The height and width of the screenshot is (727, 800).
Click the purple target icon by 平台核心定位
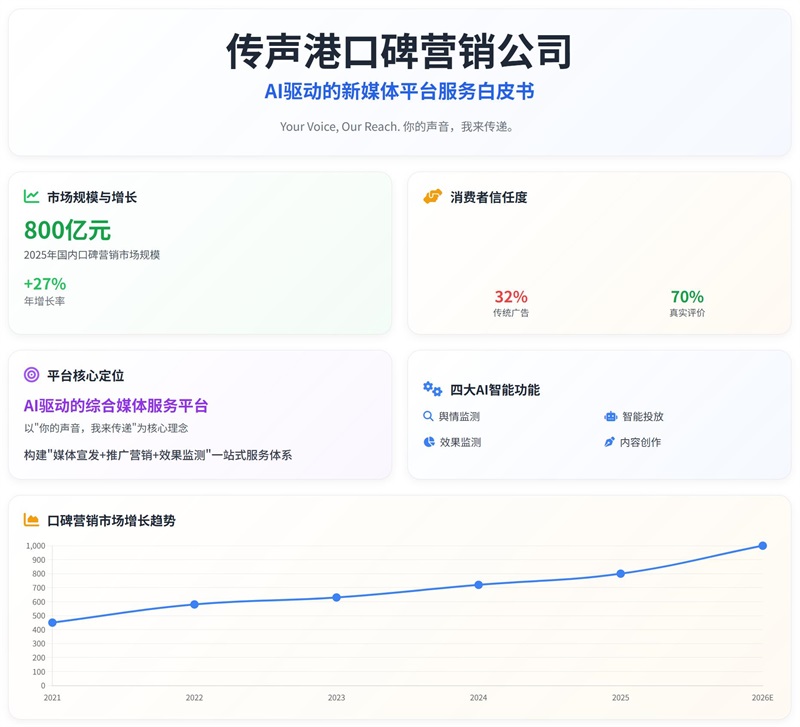pyautogui.click(x=32, y=375)
